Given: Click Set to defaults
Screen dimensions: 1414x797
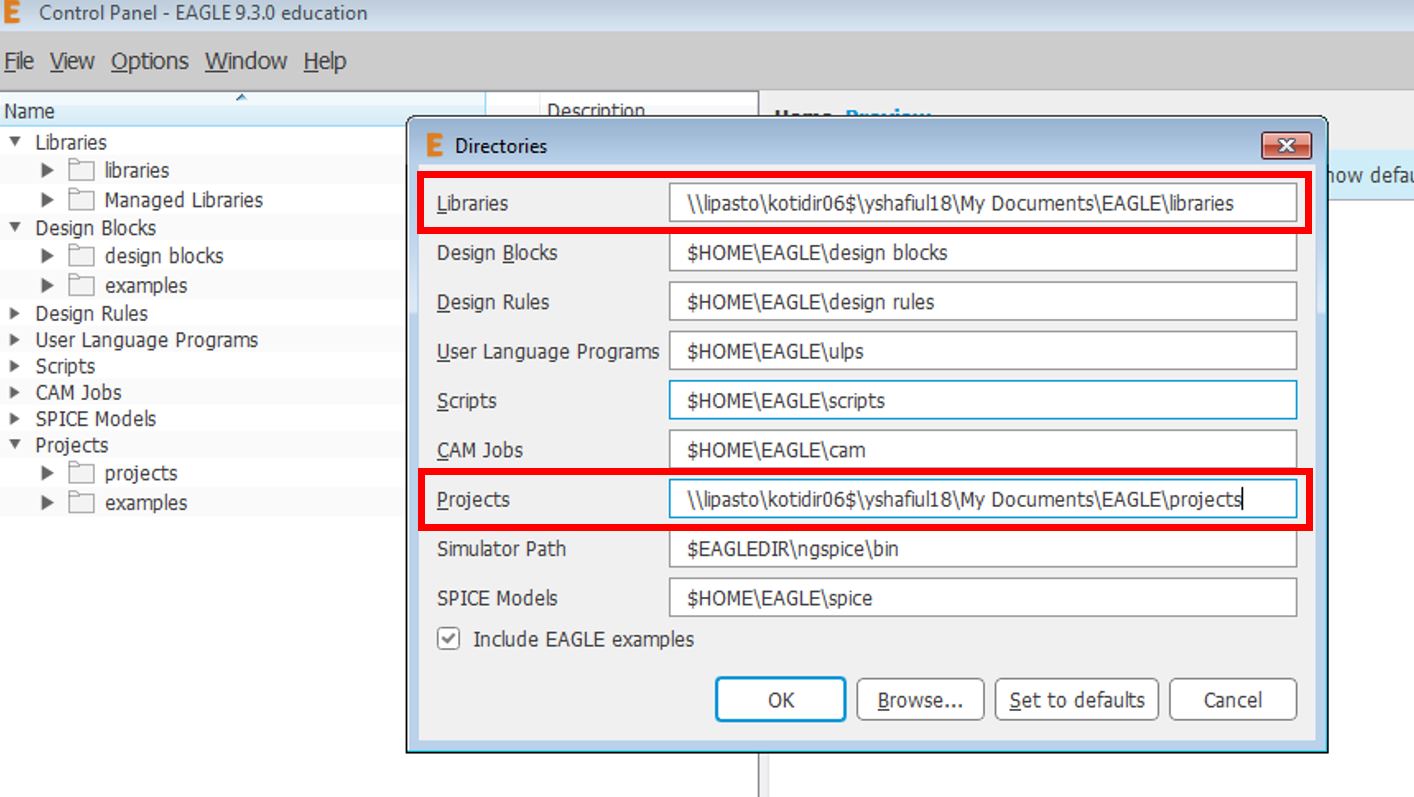Looking at the screenshot, I should pyautogui.click(x=1077, y=700).
